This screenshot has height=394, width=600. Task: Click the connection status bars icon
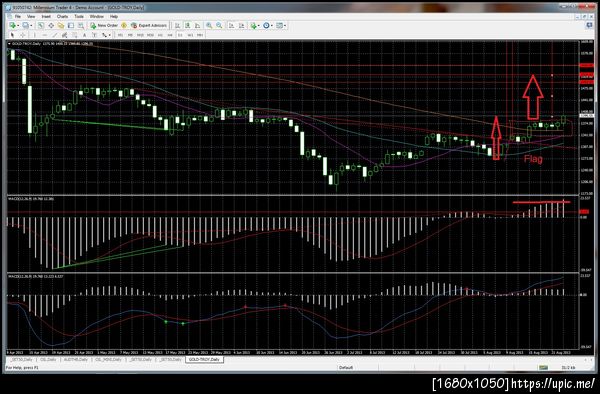point(543,368)
